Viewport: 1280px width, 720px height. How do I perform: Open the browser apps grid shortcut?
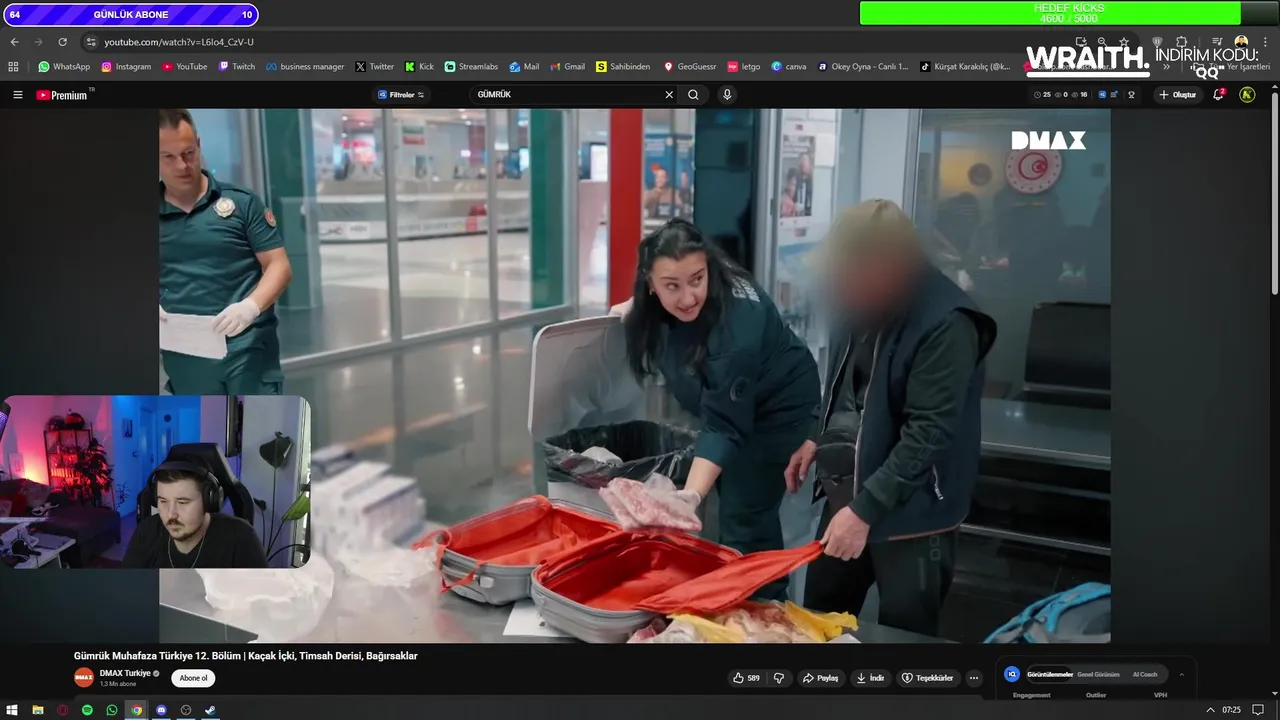click(x=13, y=67)
